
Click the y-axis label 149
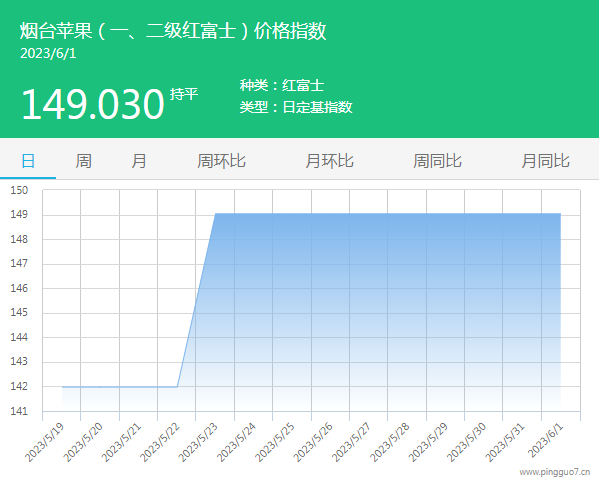(x=19, y=215)
